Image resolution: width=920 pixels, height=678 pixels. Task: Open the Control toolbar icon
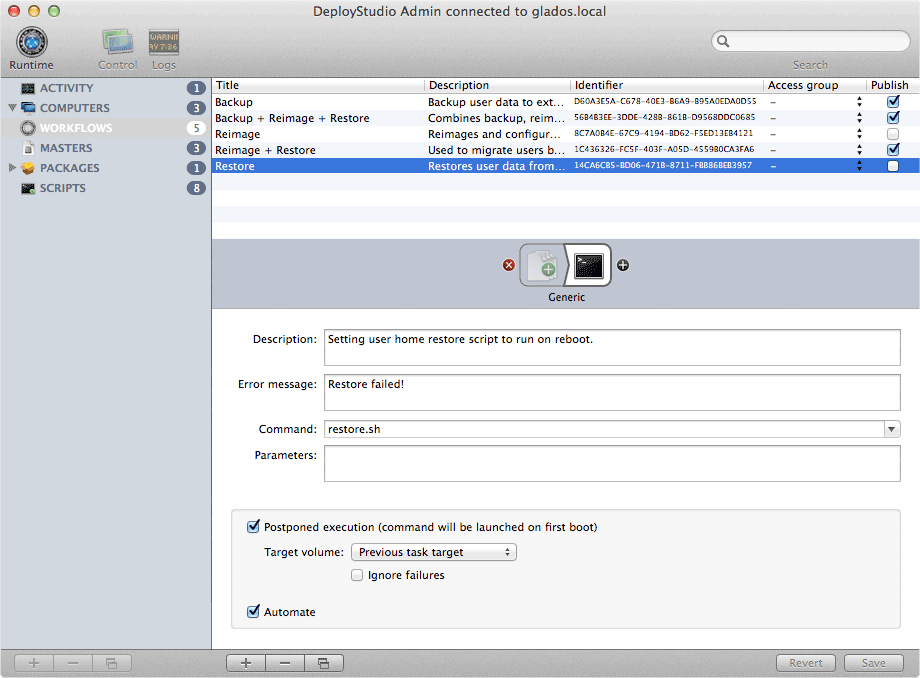click(x=117, y=44)
